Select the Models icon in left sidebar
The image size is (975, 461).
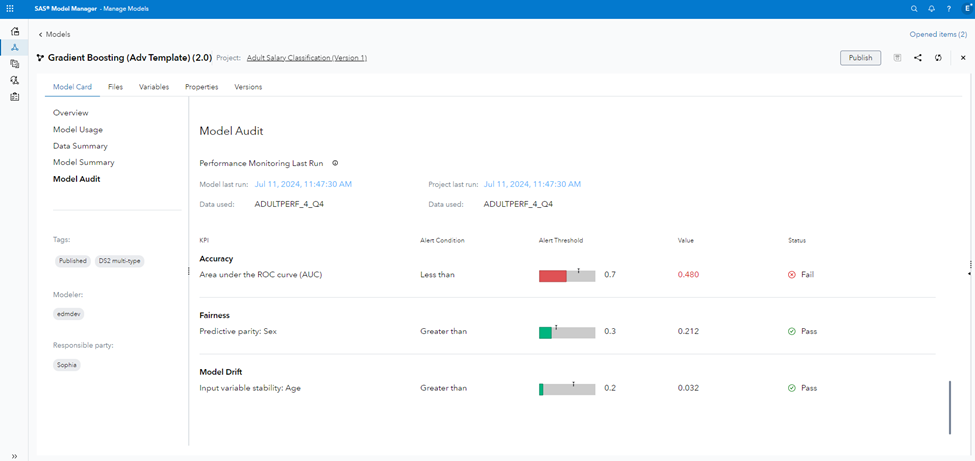pos(14,47)
